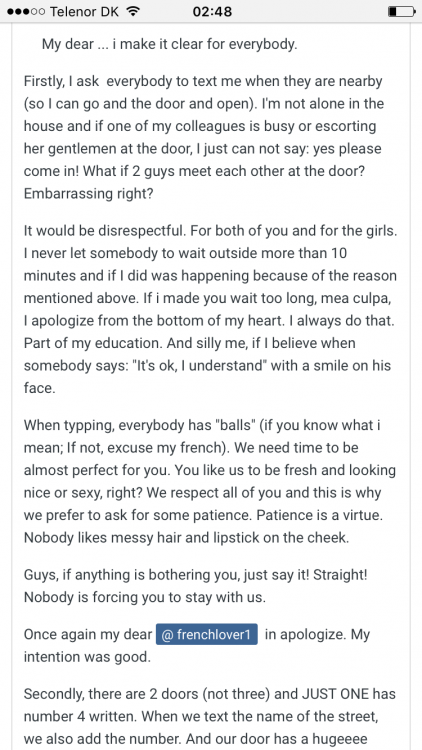This screenshot has height=750, width=422.
Task: Tap the cellular signal strength dots
Action: click(x=26, y=11)
